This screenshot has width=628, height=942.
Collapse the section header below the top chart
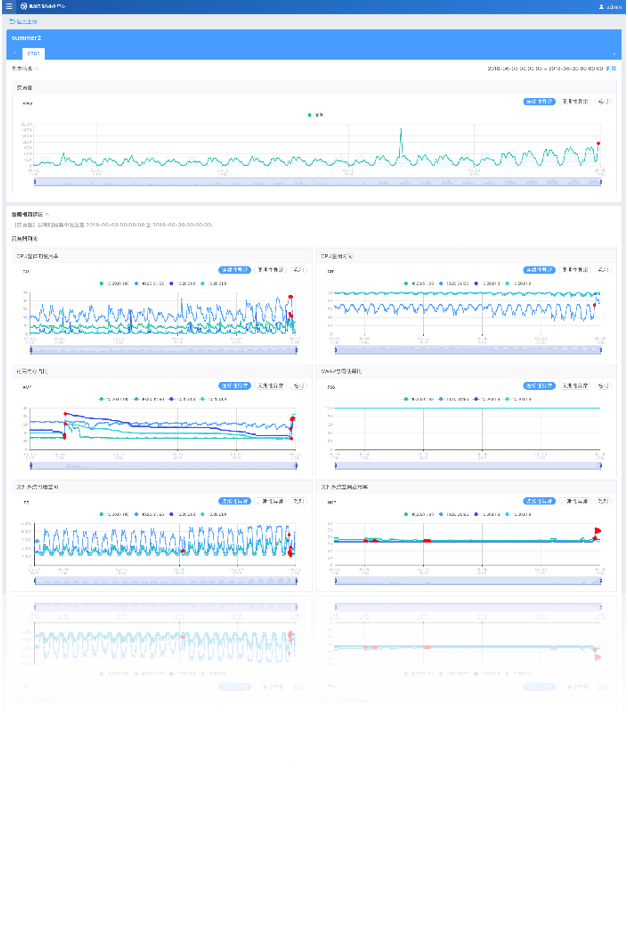click(30, 214)
